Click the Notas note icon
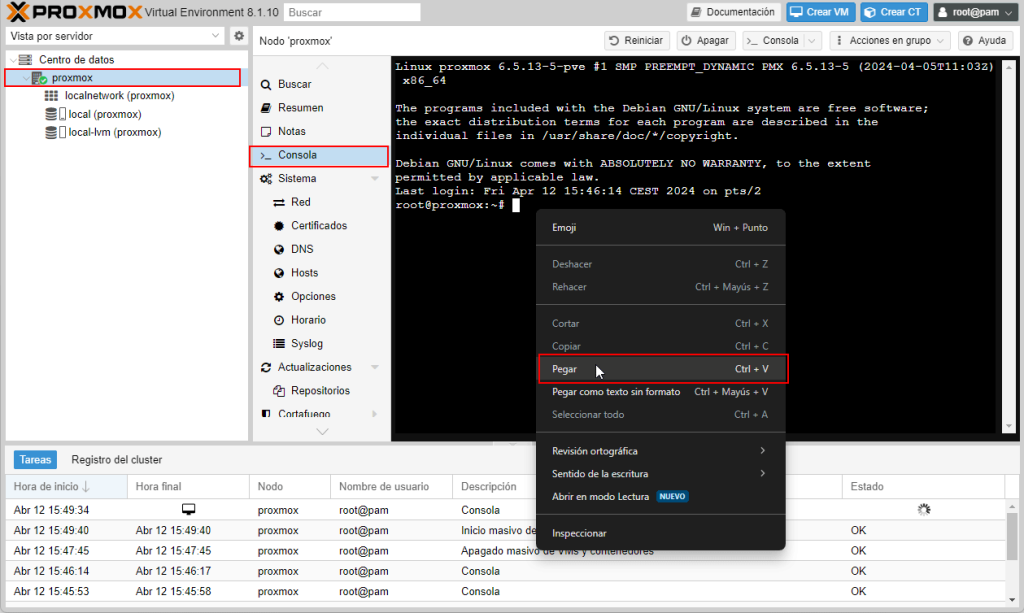This screenshot has height=613, width=1024. 266,131
